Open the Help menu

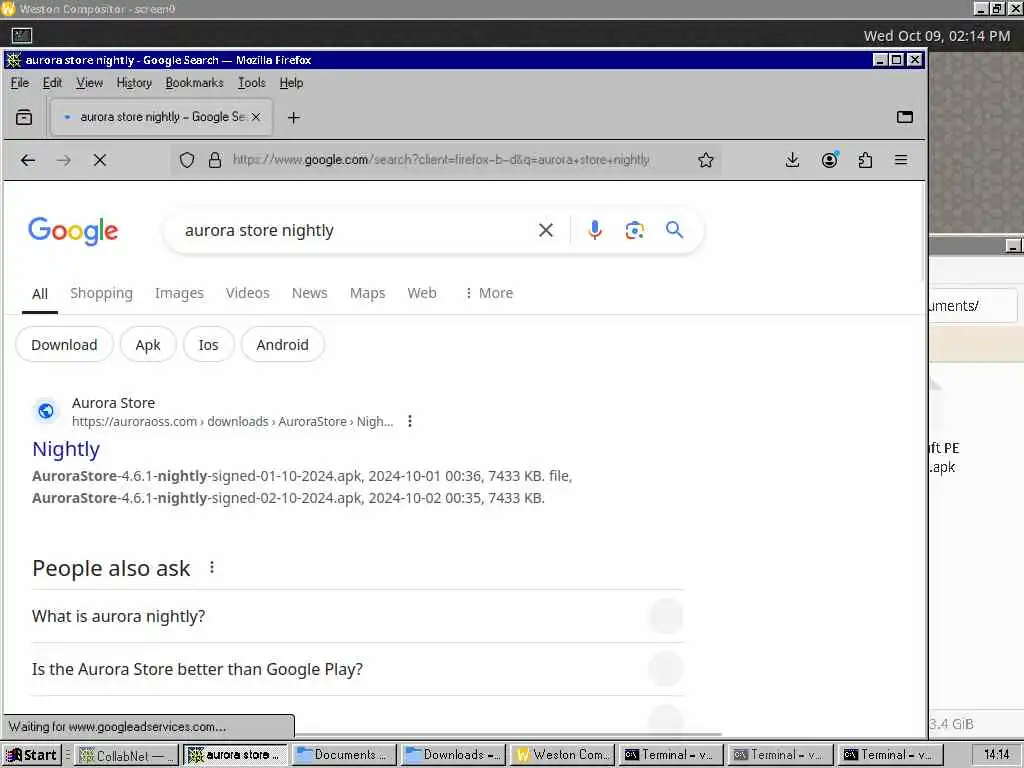pos(291,83)
